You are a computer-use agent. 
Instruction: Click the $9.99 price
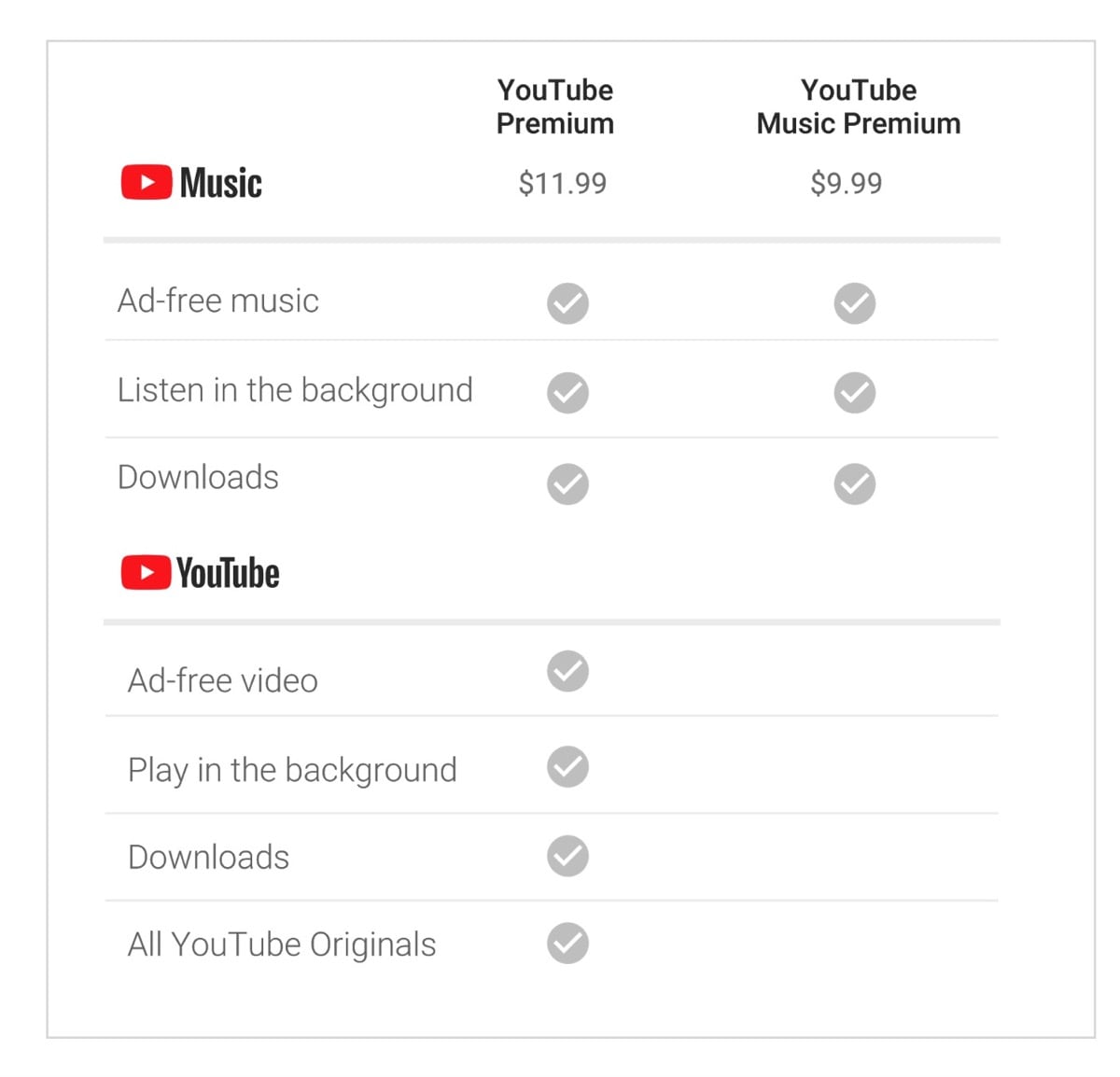coord(846,183)
